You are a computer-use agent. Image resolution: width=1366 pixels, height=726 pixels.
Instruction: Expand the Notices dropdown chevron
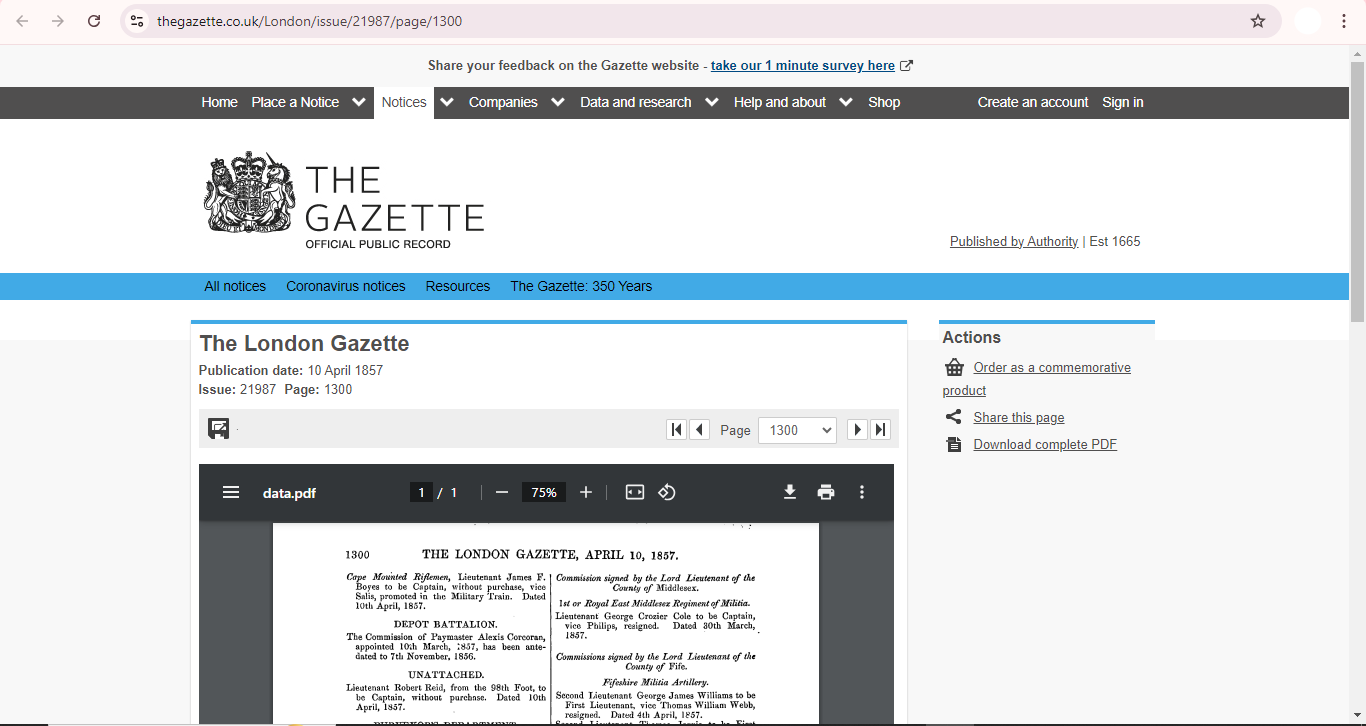(447, 102)
